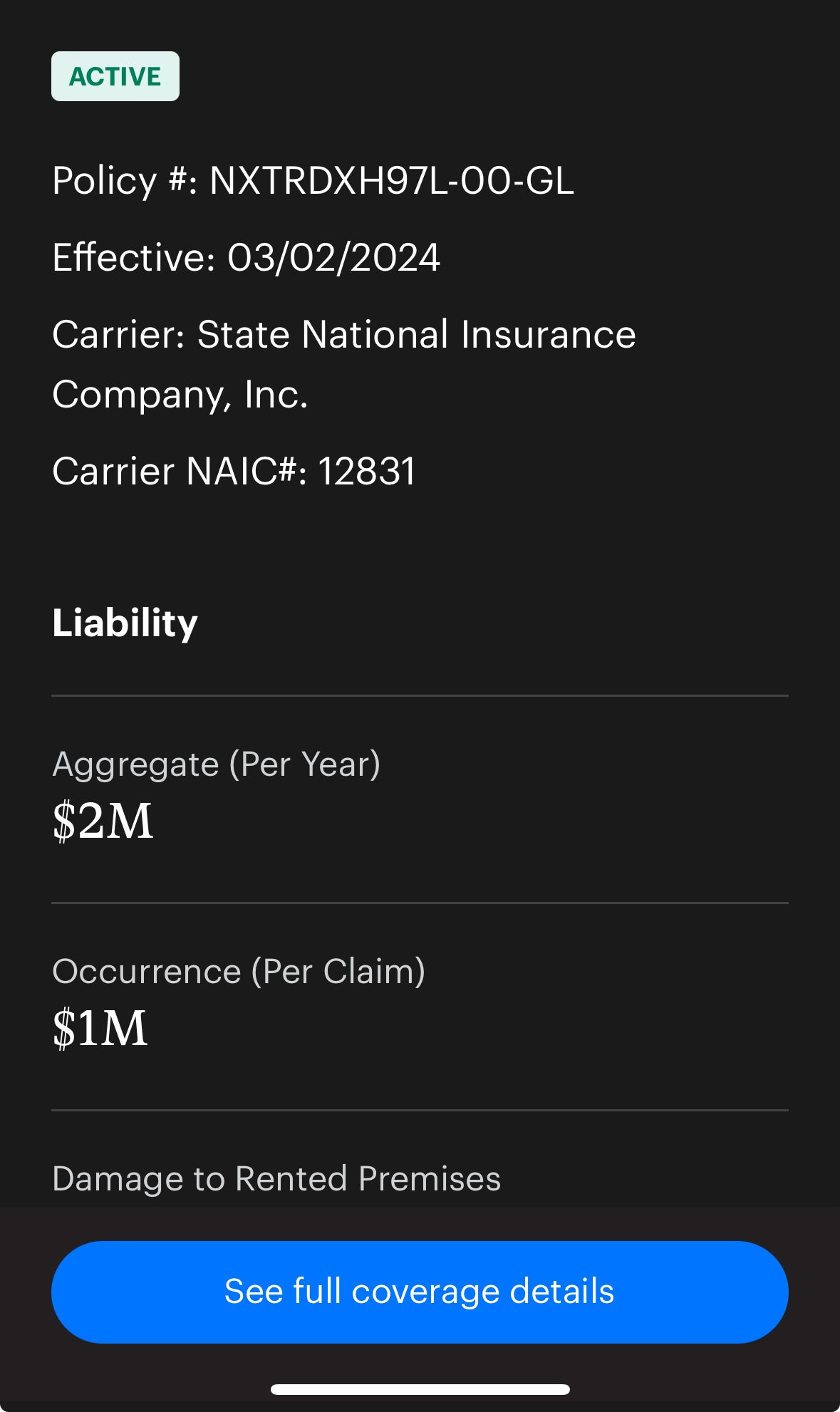The height and width of the screenshot is (1412, 840).
Task: Click the divider line below the $1M amount
Action: [x=420, y=1110]
